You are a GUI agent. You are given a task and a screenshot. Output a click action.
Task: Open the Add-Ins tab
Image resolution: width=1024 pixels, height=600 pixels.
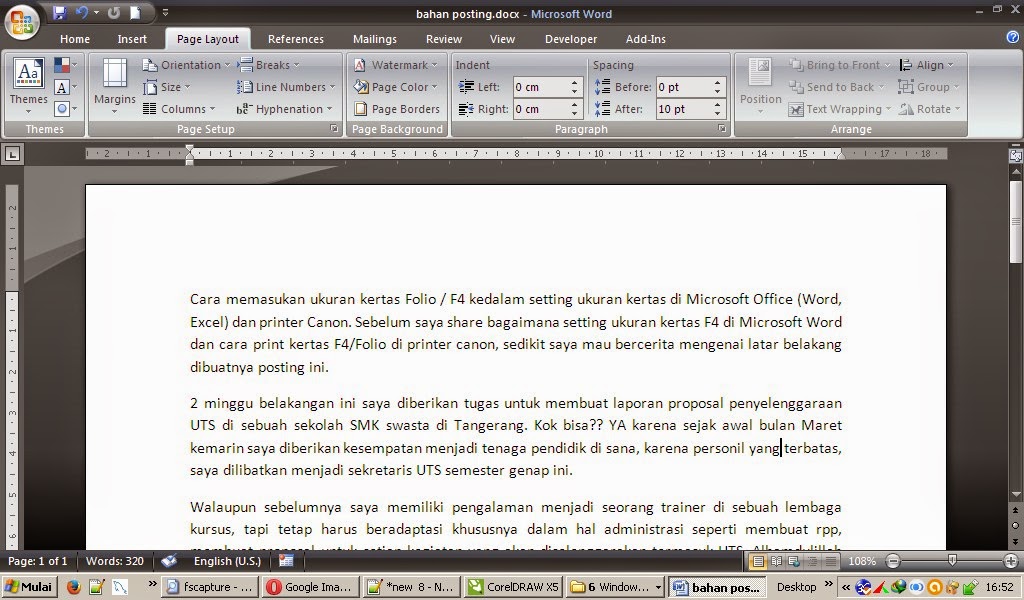pyautogui.click(x=645, y=39)
